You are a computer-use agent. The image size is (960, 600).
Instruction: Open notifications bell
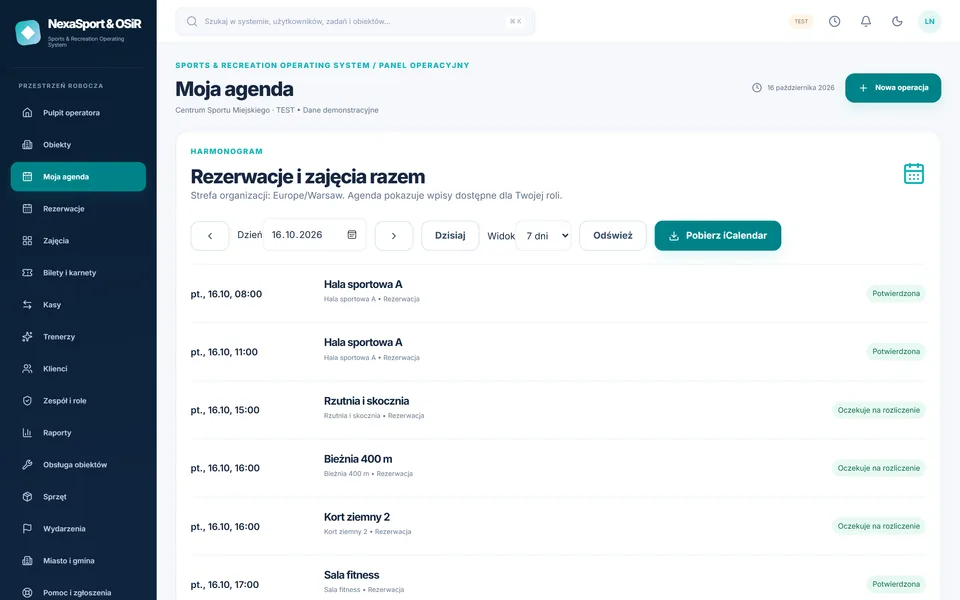[x=866, y=21]
